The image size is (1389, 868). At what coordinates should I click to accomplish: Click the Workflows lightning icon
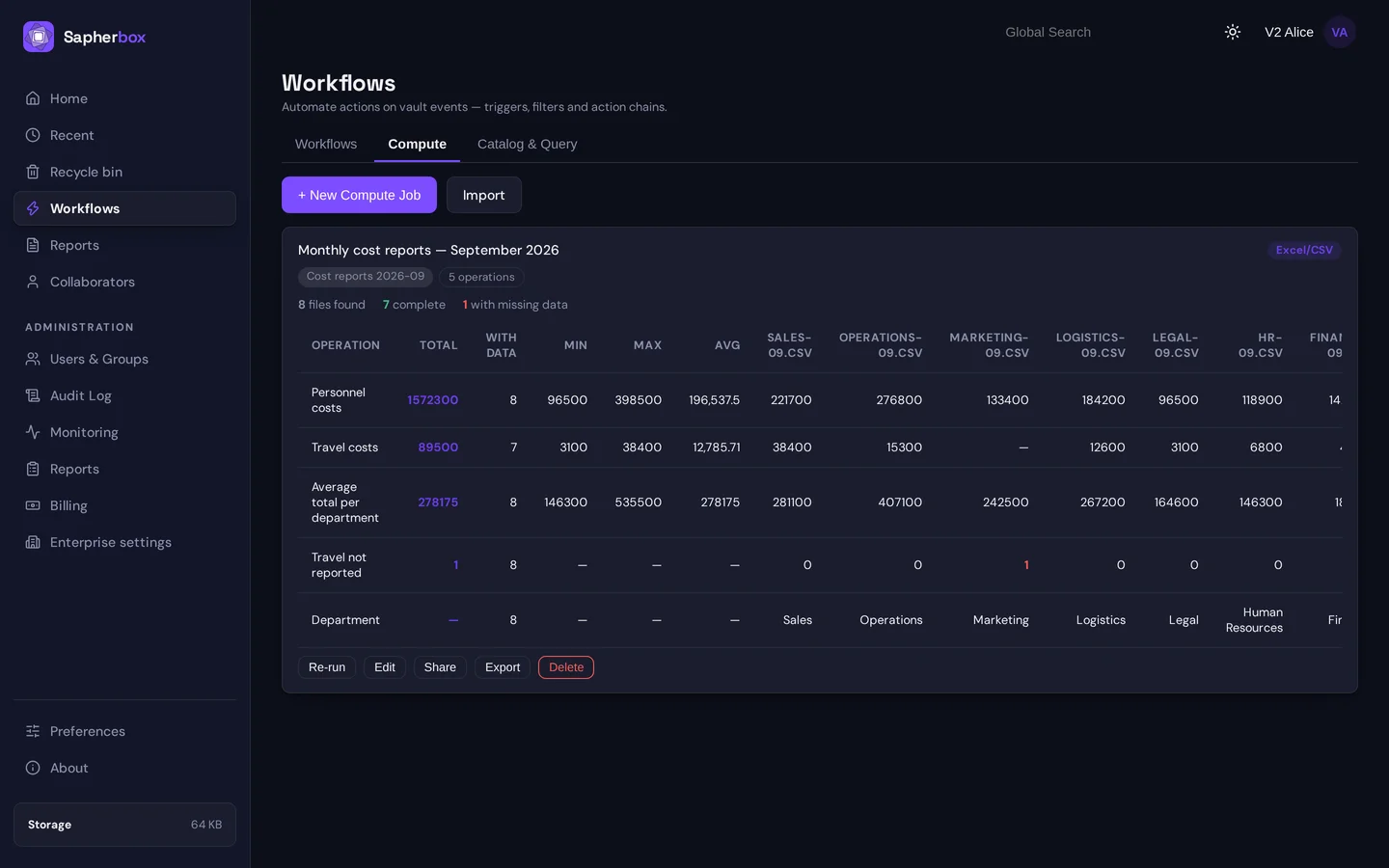(x=33, y=208)
